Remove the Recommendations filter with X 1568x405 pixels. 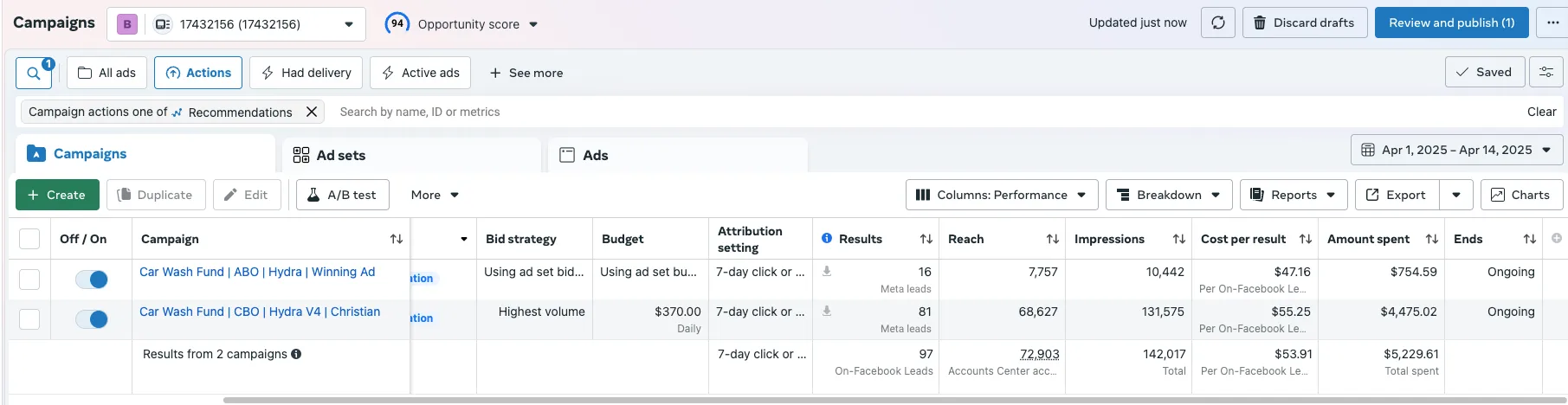click(x=312, y=112)
